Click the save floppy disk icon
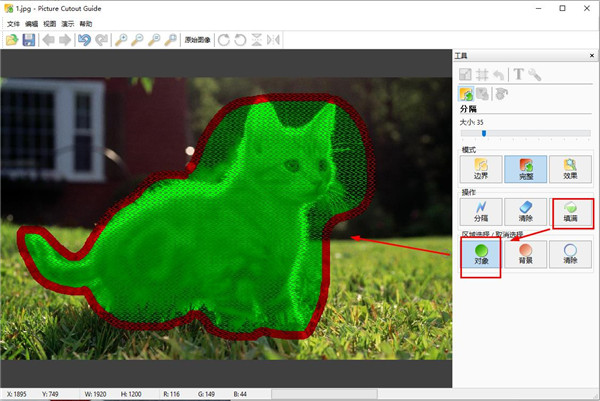This screenshot has height=401, width=600. [x=28, y=40]
